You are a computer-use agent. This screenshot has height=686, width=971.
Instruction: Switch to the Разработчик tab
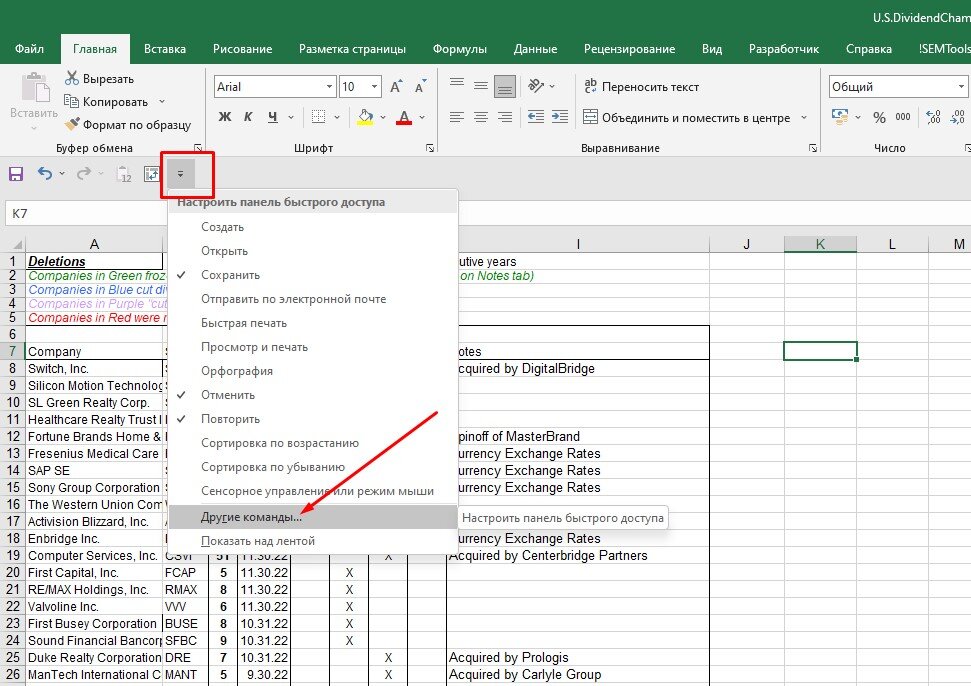tap(783, 49)
